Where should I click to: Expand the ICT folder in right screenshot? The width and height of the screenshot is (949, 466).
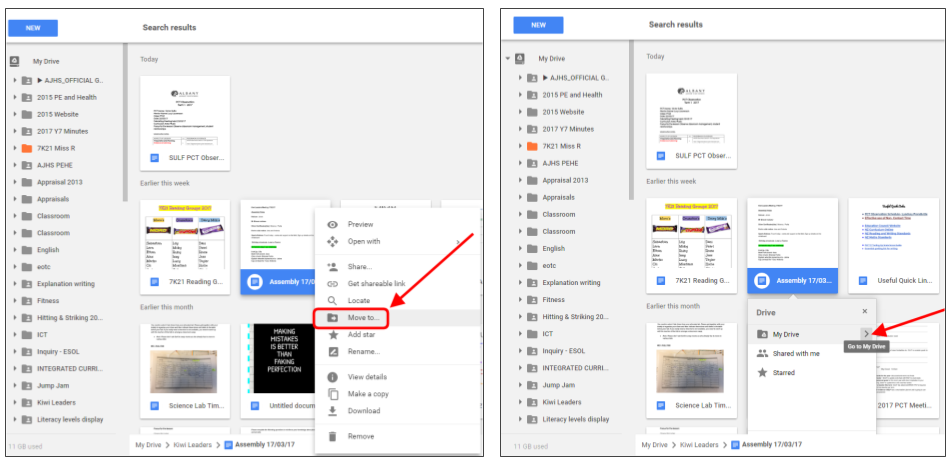[x=520, y=333]
